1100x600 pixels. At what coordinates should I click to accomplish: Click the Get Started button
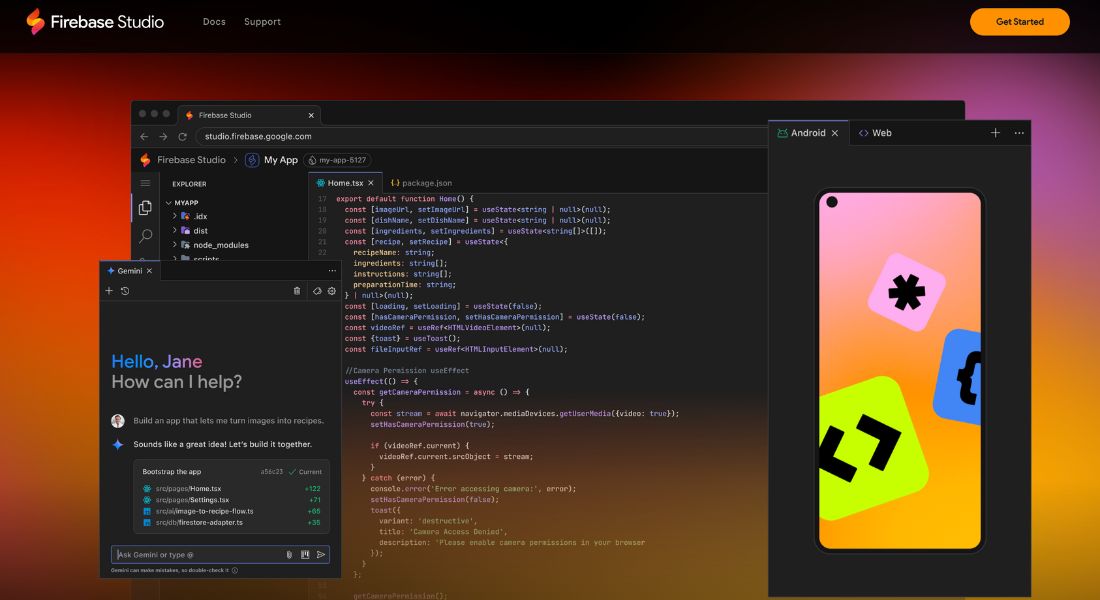[1019, 22]
